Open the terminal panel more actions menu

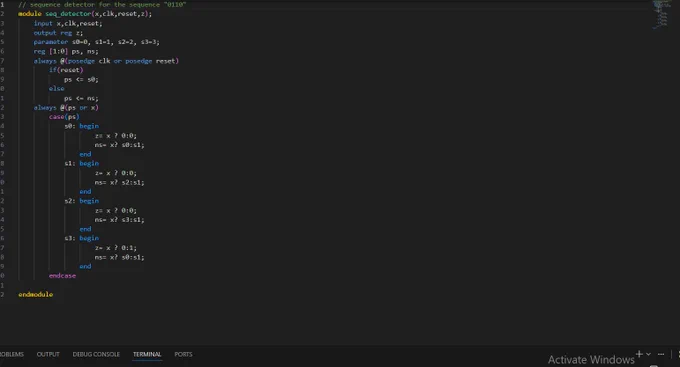661,354
